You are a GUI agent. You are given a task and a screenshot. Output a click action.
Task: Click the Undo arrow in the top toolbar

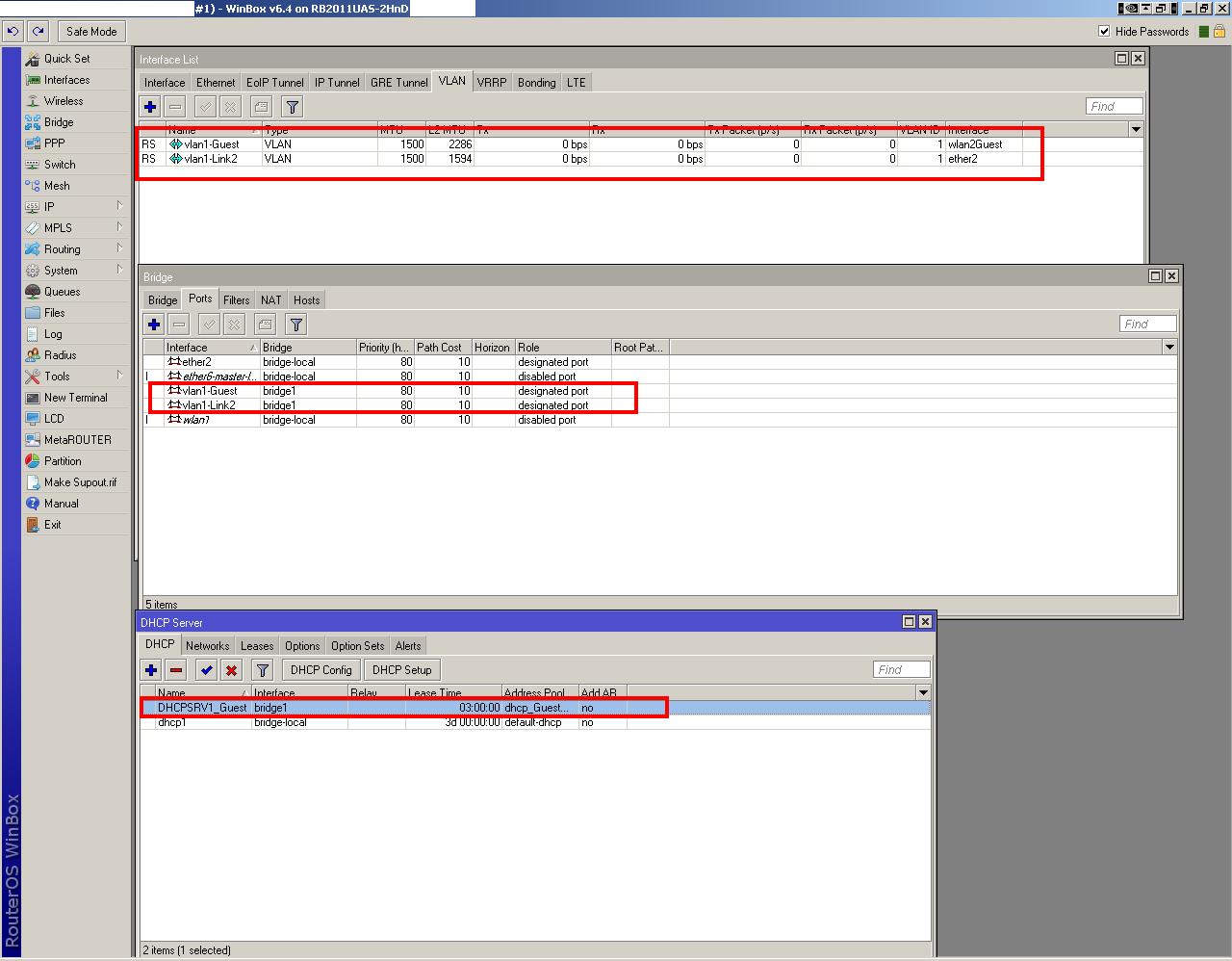[13, 31]
